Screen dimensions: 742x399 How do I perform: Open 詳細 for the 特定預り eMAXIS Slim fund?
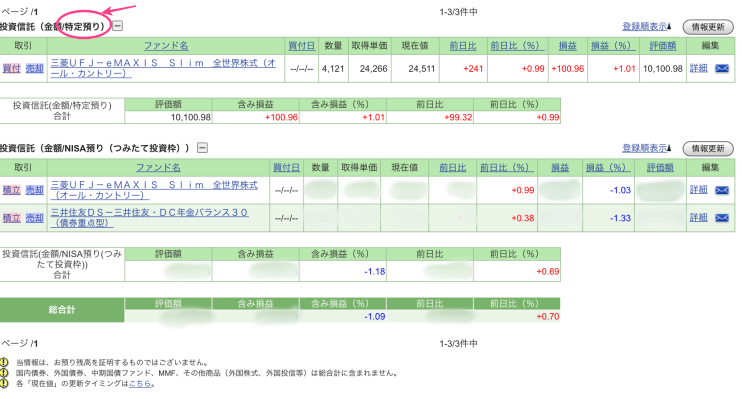tap(698, 69)
